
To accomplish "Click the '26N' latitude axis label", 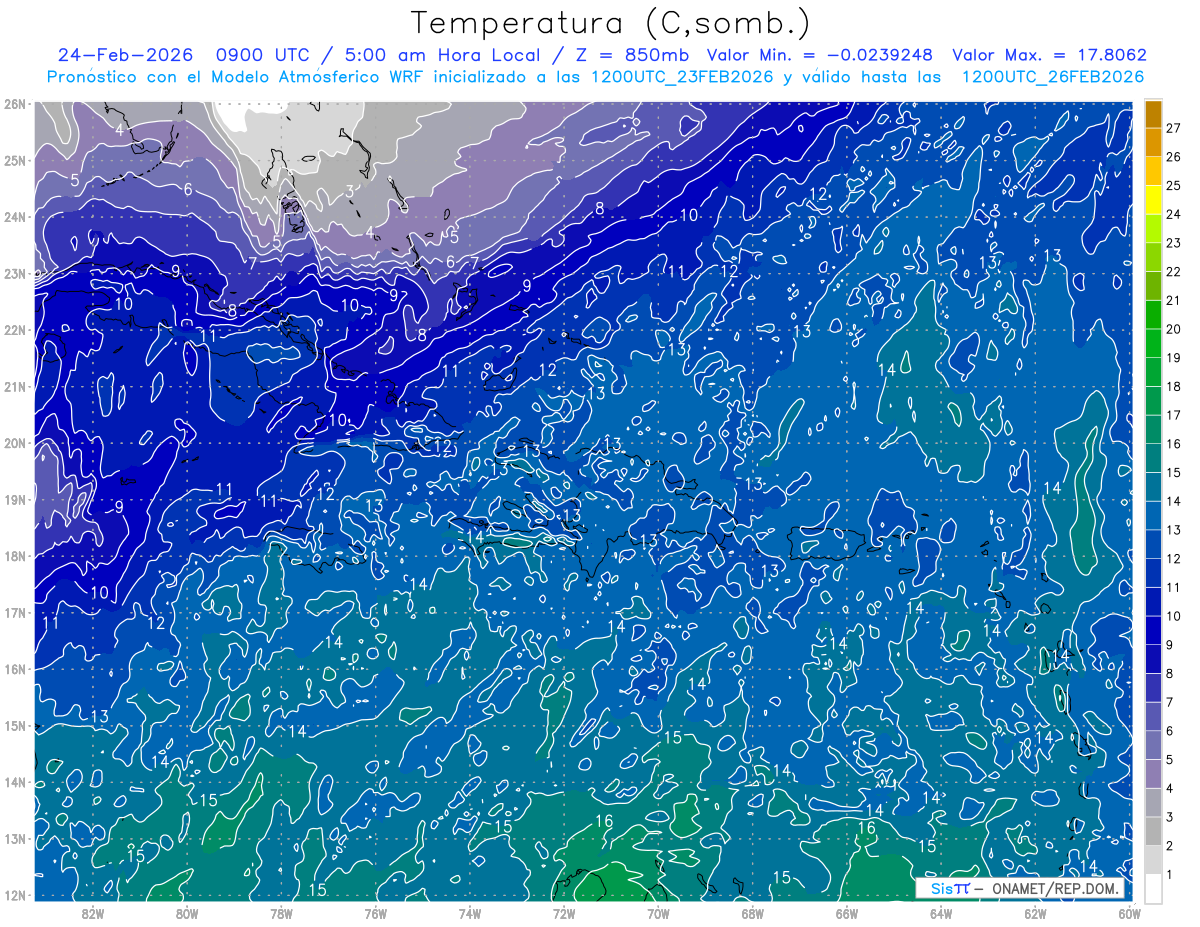I will (16, 104).
